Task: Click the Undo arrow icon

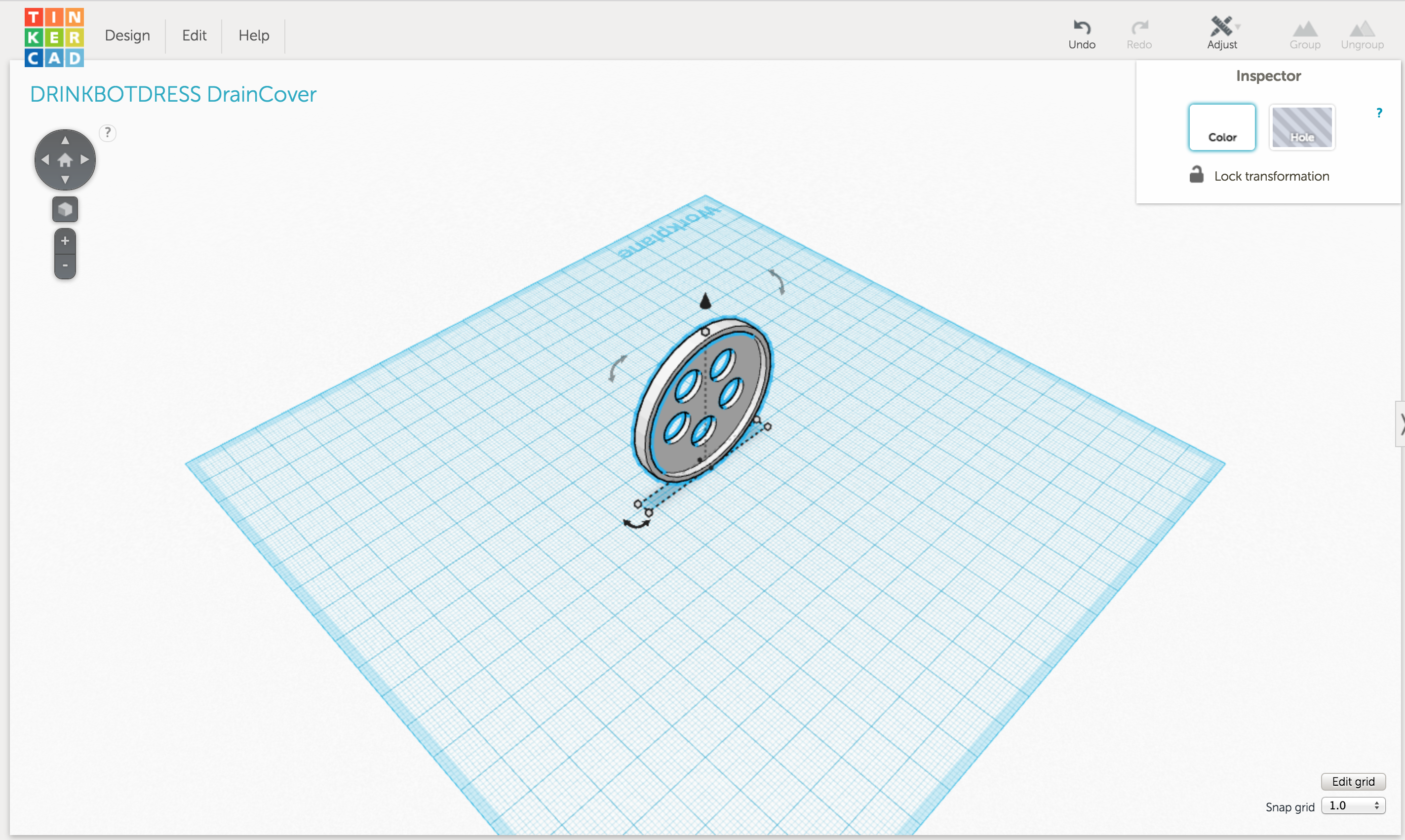Action: (x=1082, y=27)
